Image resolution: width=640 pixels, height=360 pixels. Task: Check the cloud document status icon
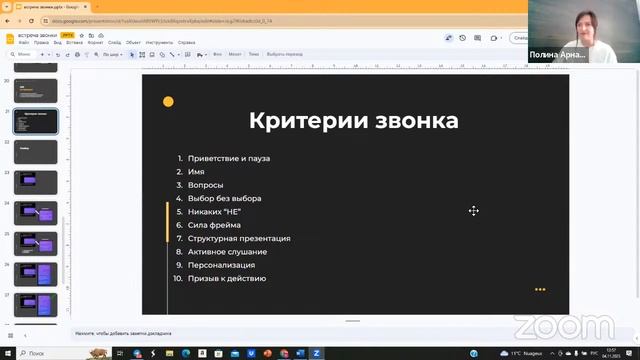(101, 36)
